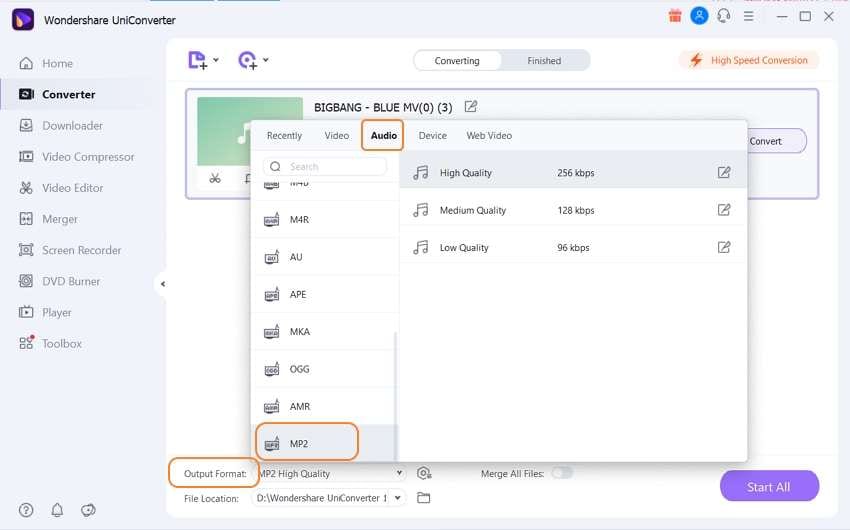Click the audio file thumbnail
Image resolution: width=850 pixels, height=530 pixels.
point(250,132)
